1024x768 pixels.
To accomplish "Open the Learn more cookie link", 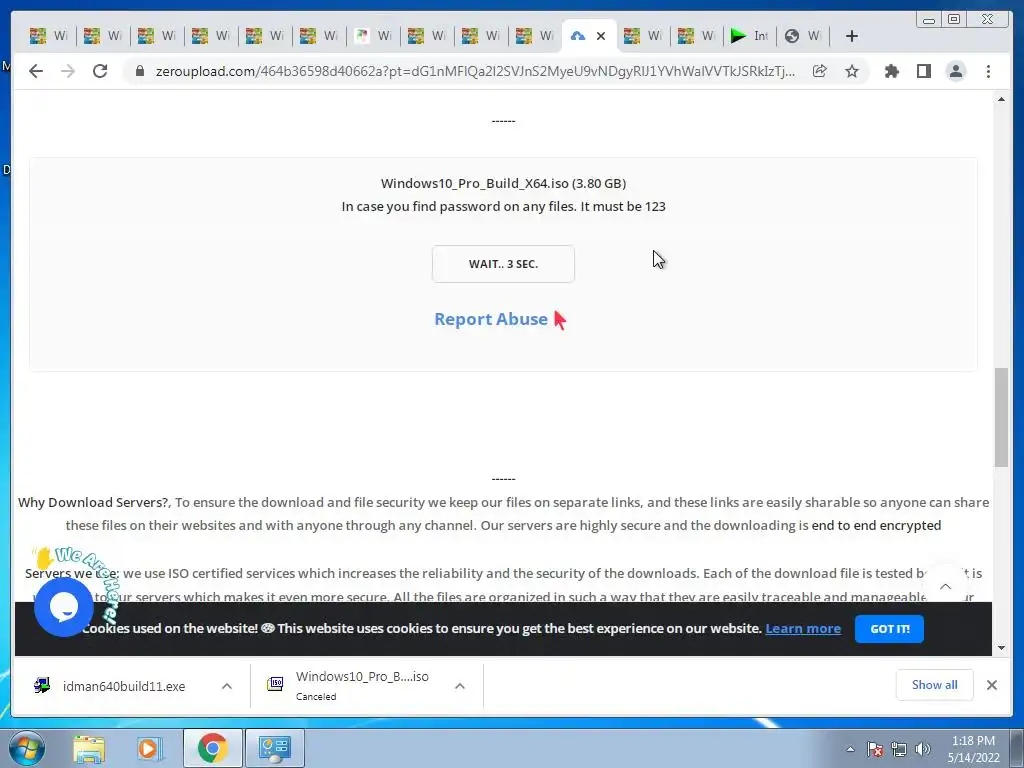I will pos(803,628).
